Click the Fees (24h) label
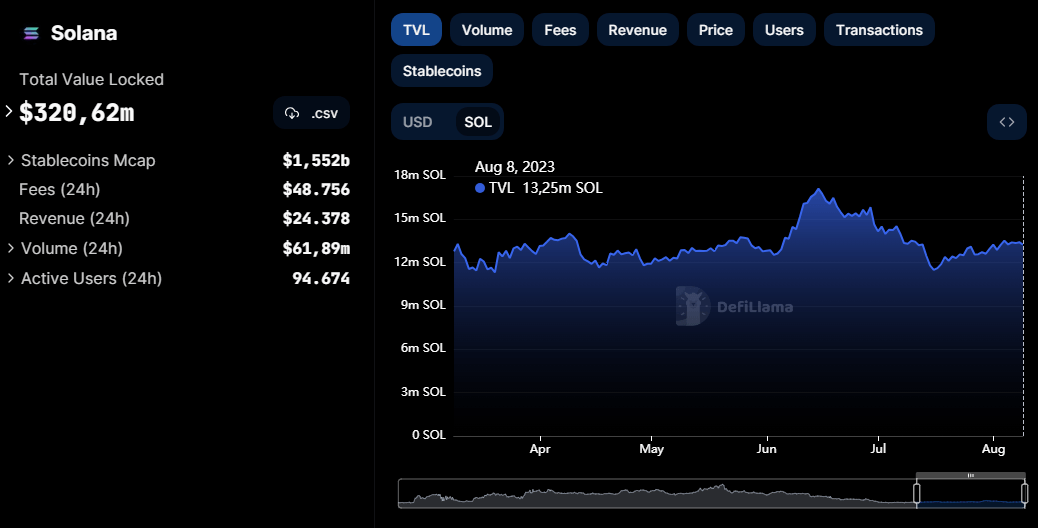The width and height of the screenshot is (1038, 528). [x=60, y=189]
